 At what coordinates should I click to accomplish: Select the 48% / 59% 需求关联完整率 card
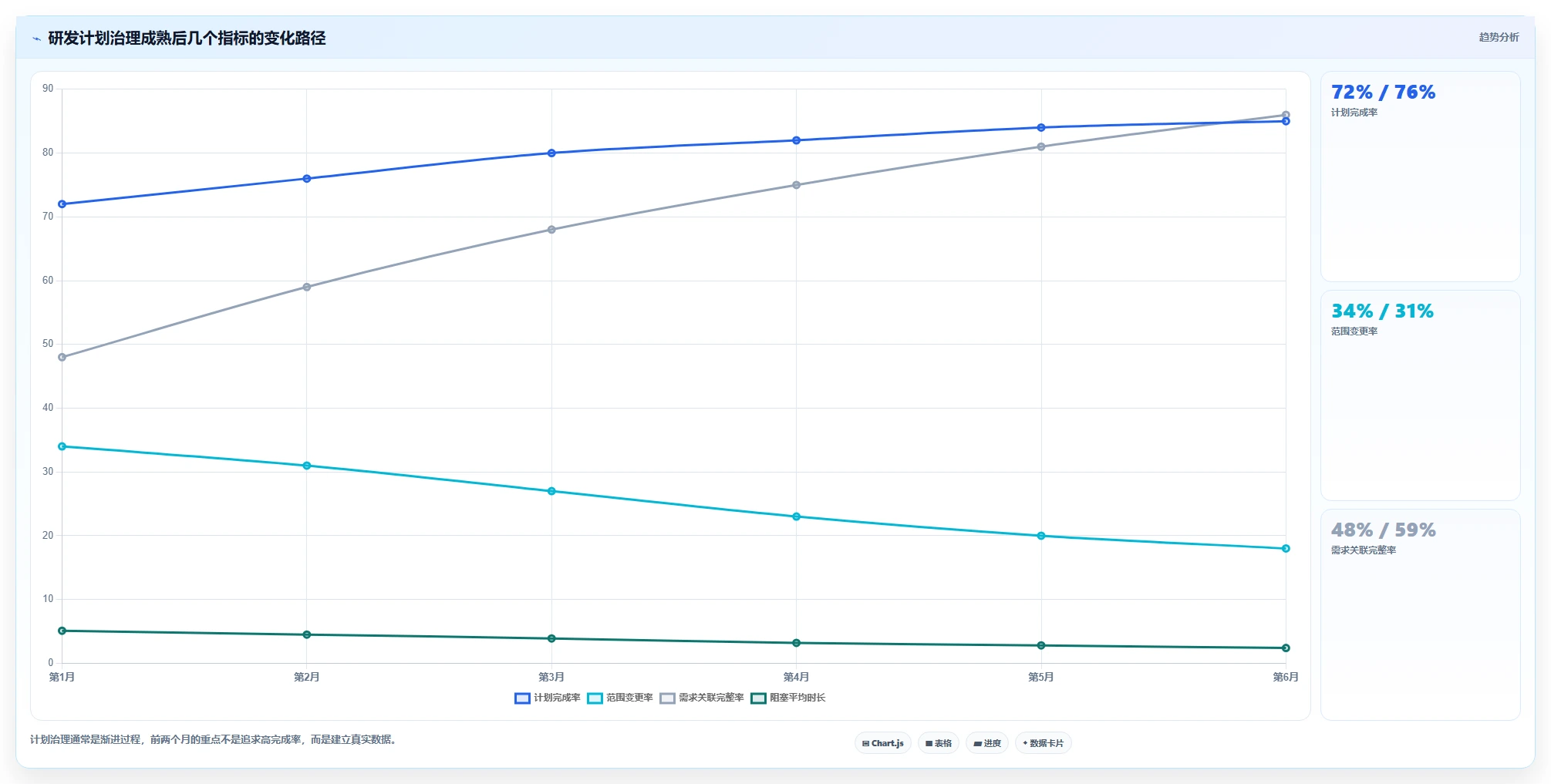tap(1421, 614)
